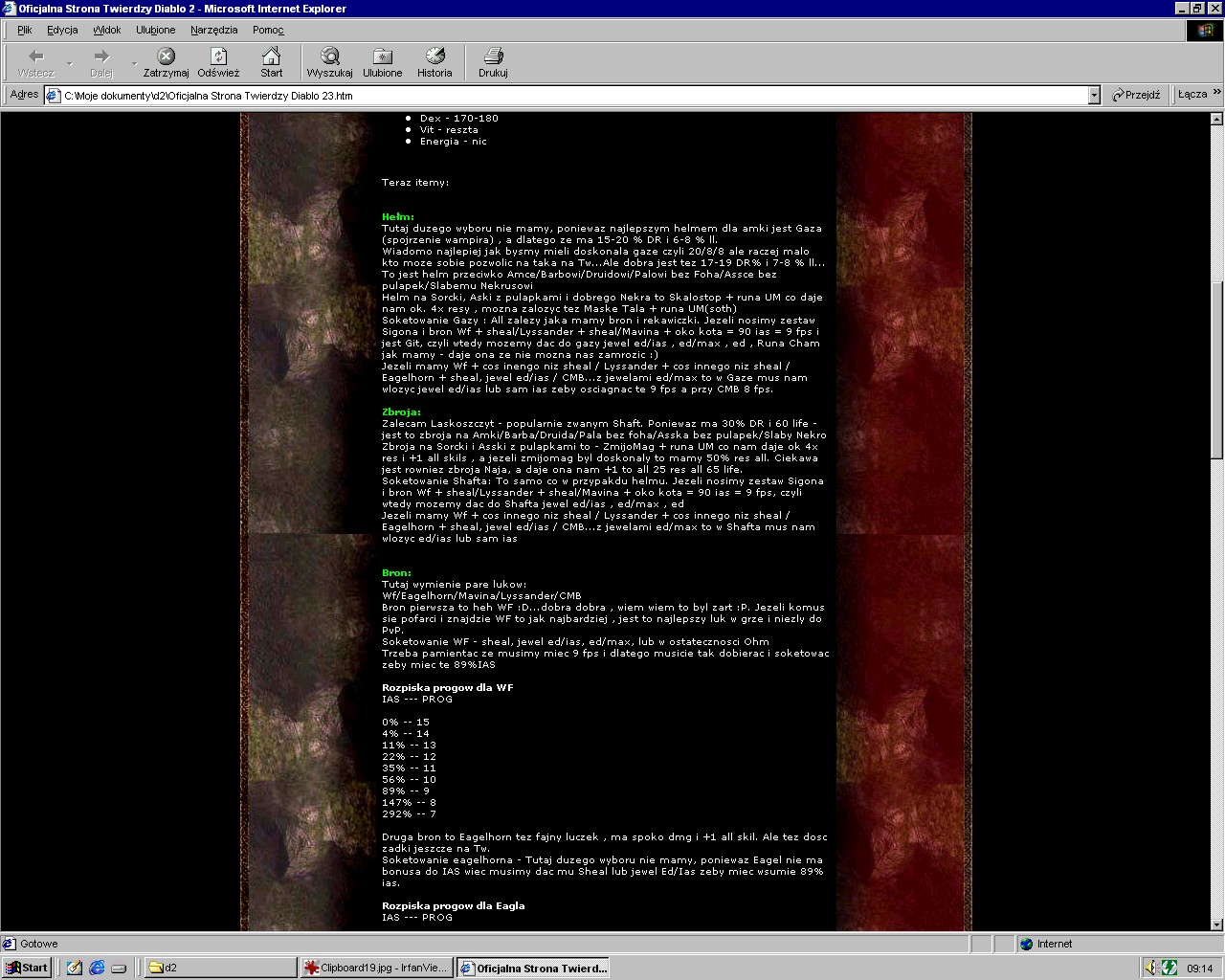Click the Zatrzymaj (Stop) toolbar icon
Screen dimensions: 1225x980
(167, 56)
